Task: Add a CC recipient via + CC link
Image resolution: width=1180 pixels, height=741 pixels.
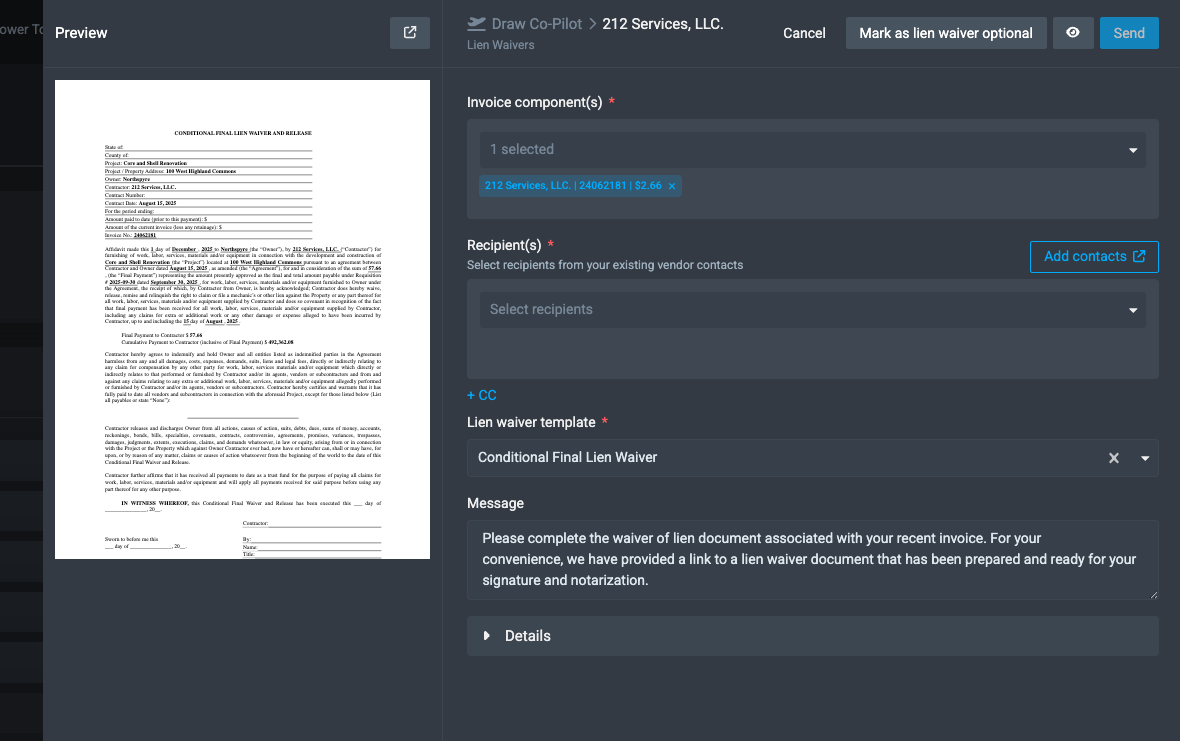Action: [481, 395]
